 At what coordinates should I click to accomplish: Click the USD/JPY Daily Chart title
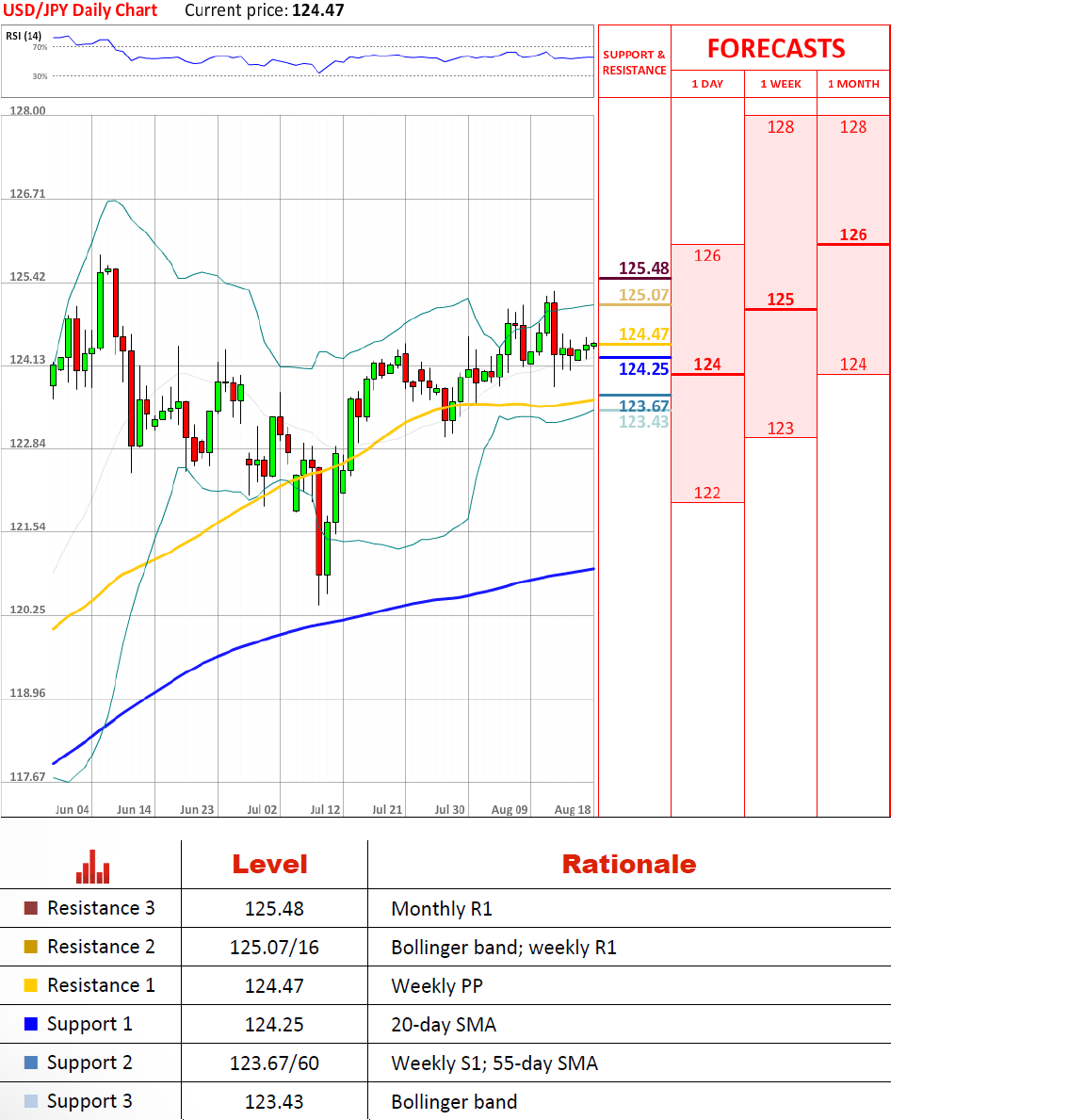[80, 10]
